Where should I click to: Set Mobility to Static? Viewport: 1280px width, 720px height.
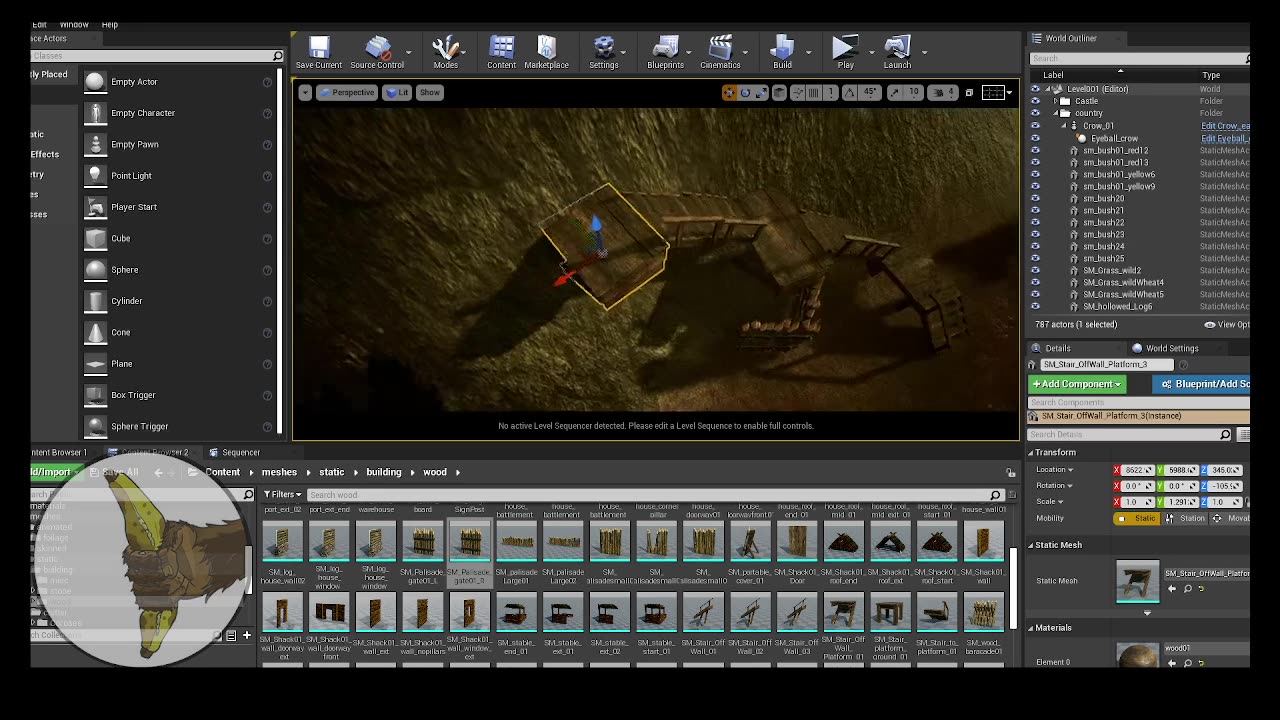pyautogui.click(x=1138, y=518)
